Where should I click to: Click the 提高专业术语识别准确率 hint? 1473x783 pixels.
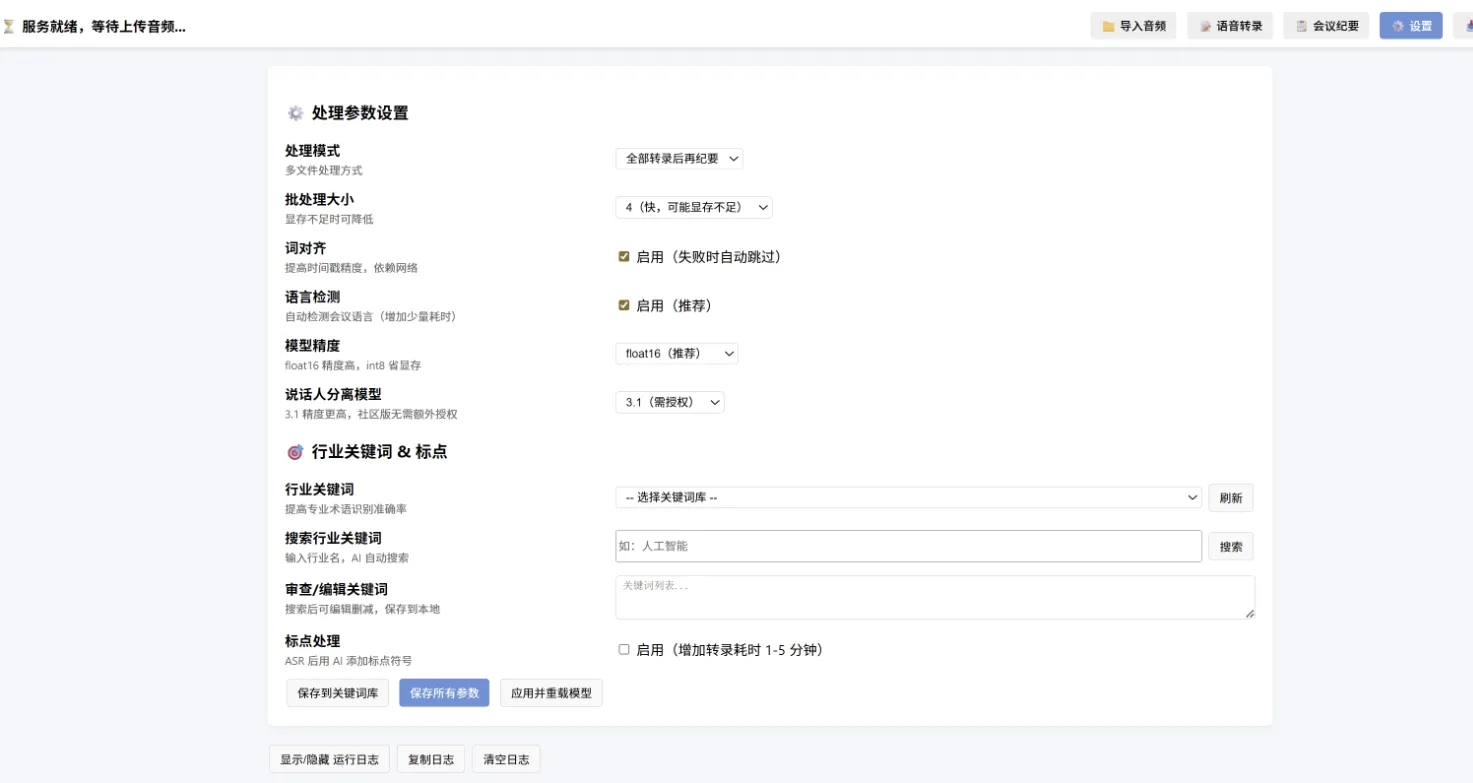(x=346, y=509)
